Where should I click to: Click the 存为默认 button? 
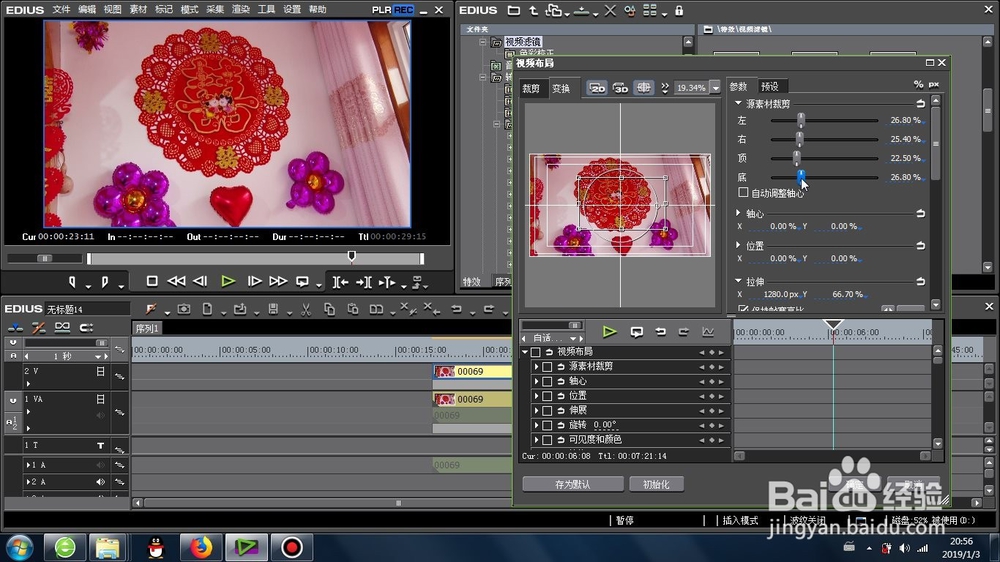[573, 484]
